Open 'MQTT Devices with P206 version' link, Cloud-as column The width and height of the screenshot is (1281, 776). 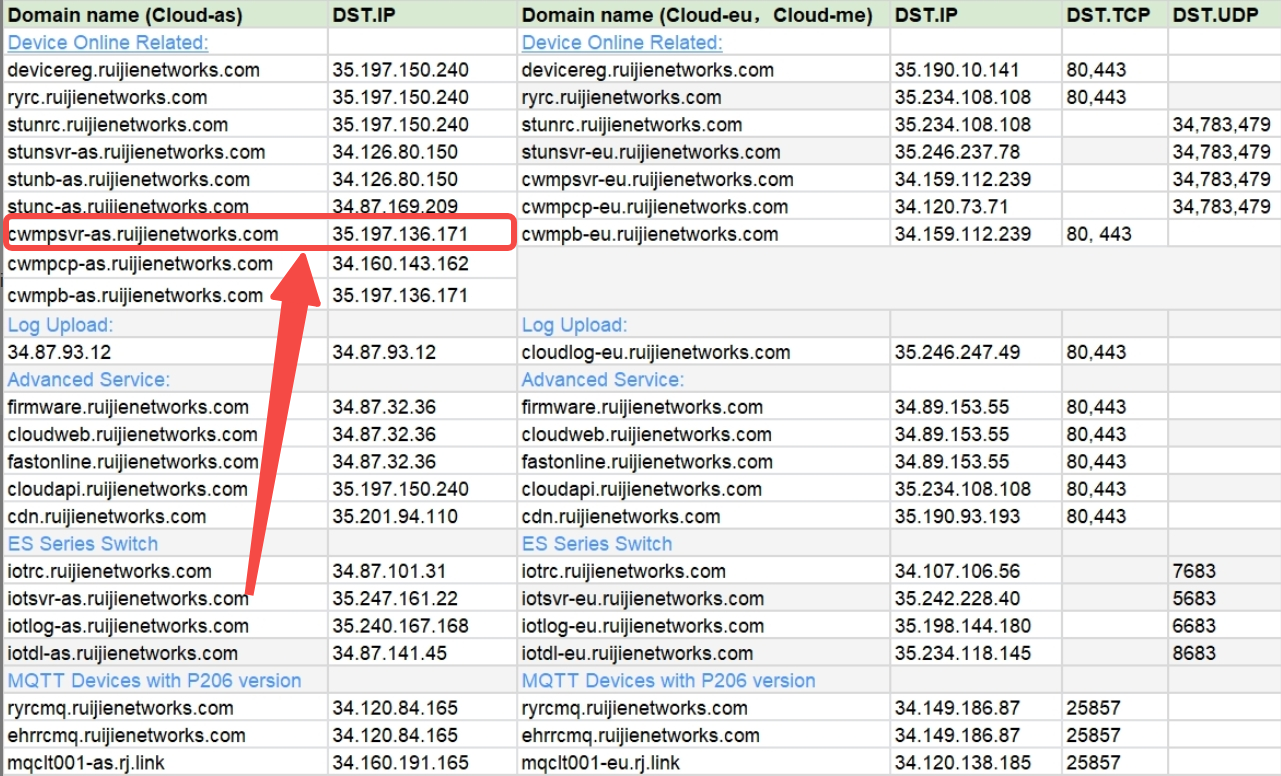coord(154,681)
